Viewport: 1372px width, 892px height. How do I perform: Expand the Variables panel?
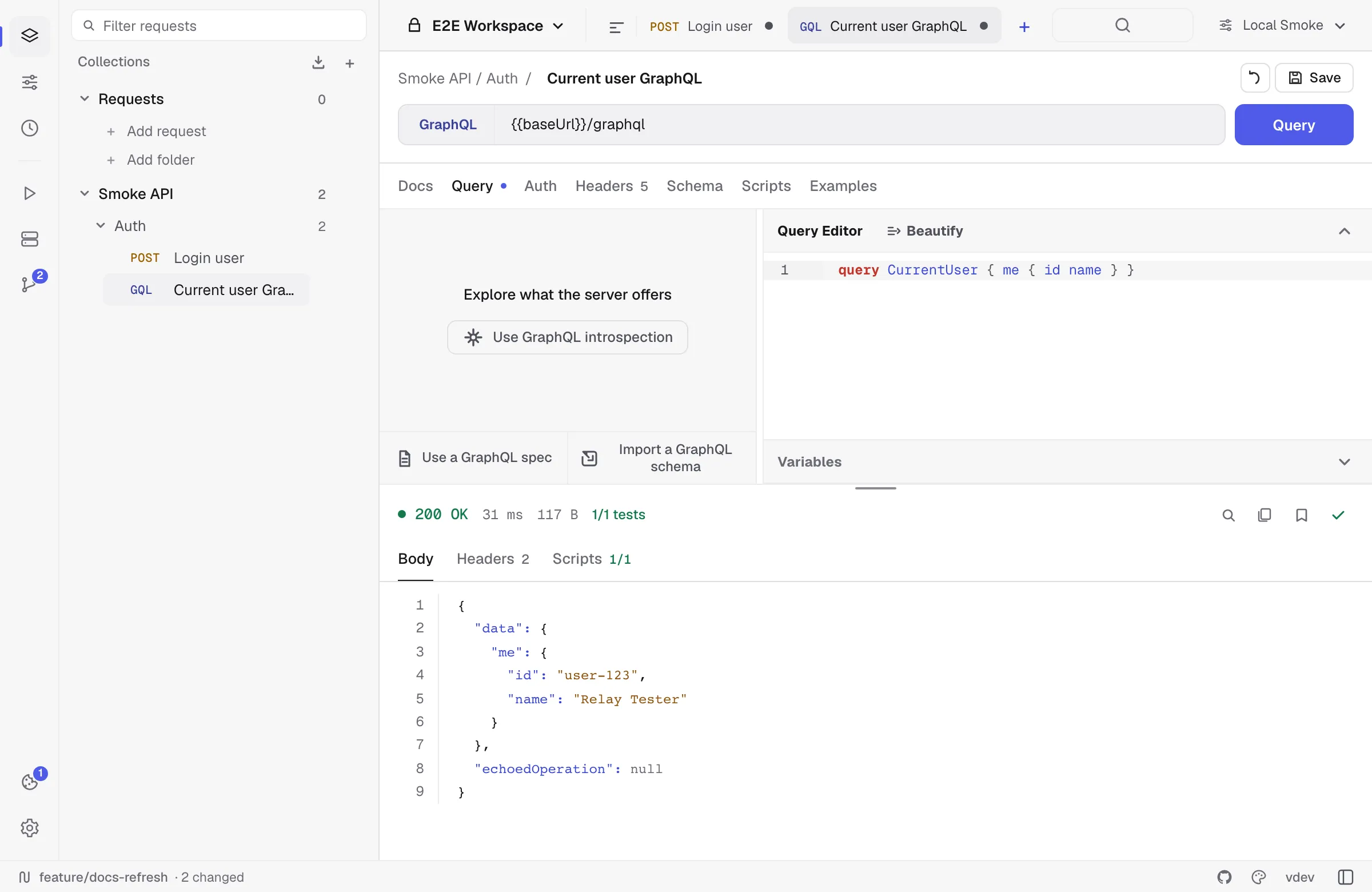1344,462
